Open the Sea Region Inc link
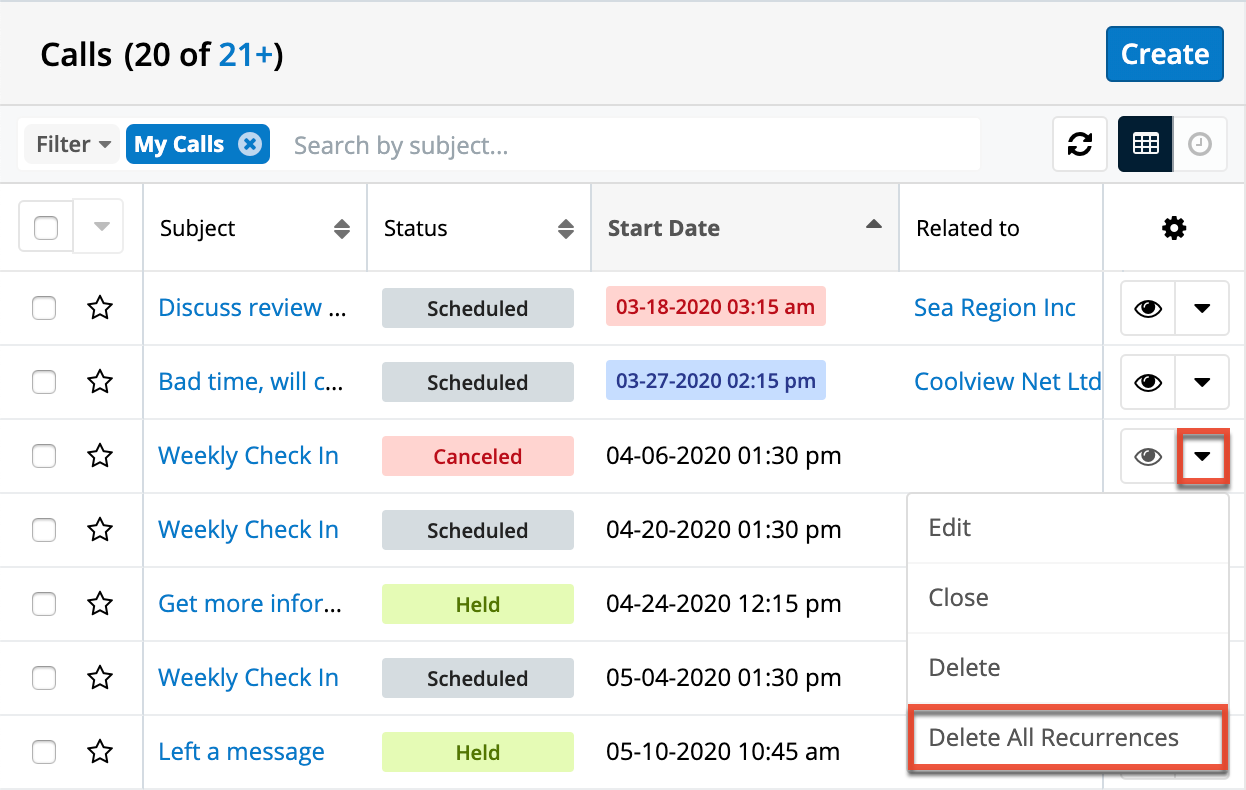This screenshot has height=790, width=1246. pyautogui.click(x=994, y=308)
